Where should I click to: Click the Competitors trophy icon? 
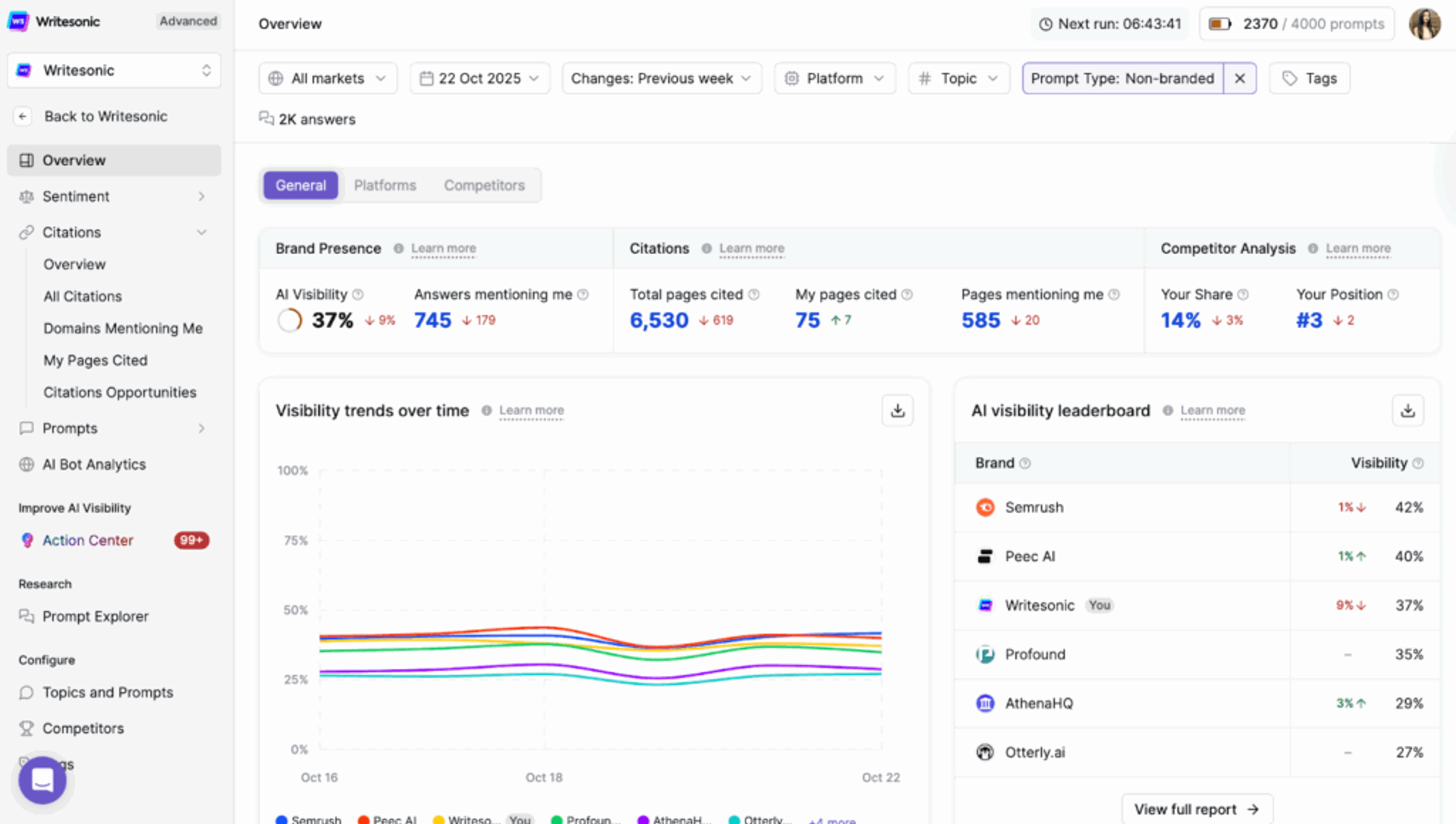pos(27,728)
